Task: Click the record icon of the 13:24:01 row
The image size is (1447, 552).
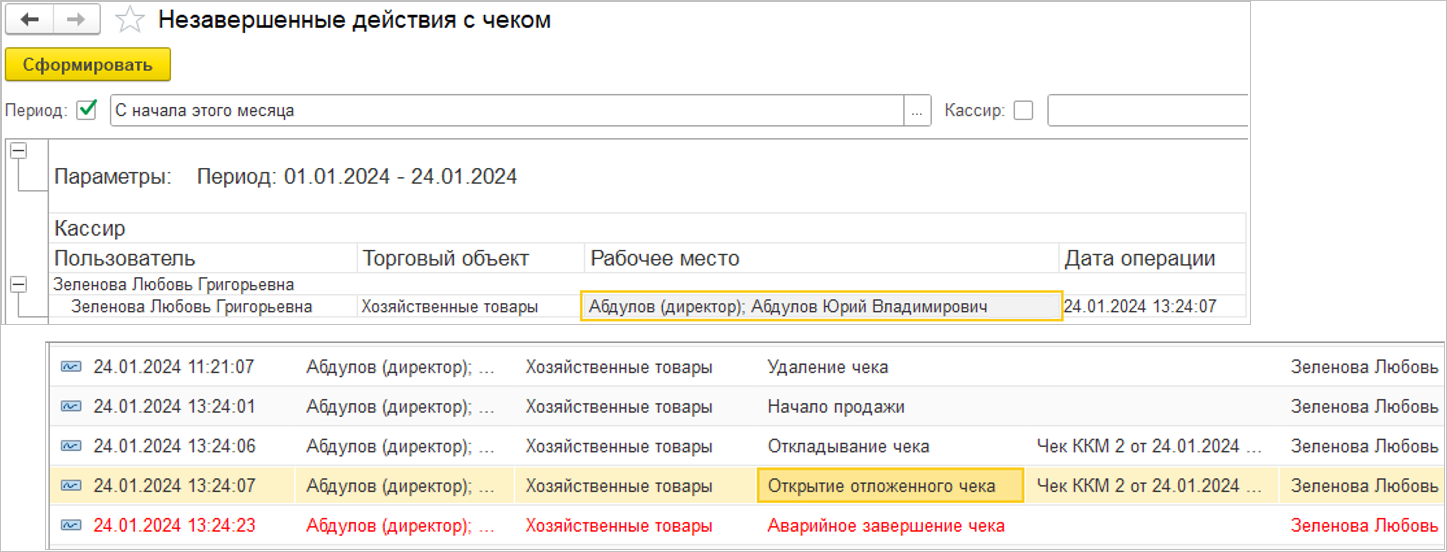Action: point(71,407)
